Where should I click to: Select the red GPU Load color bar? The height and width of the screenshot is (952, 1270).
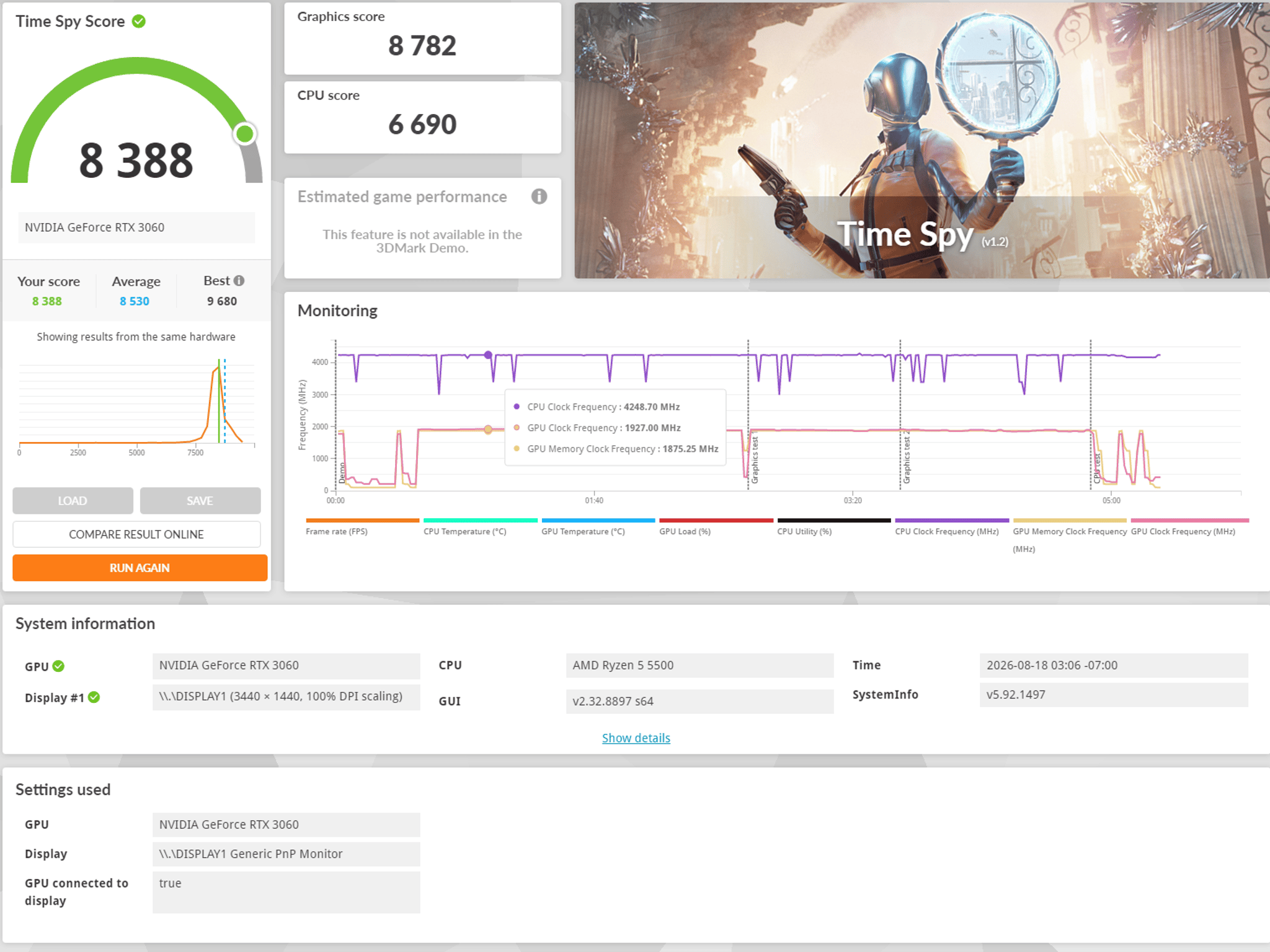[716, 521]
